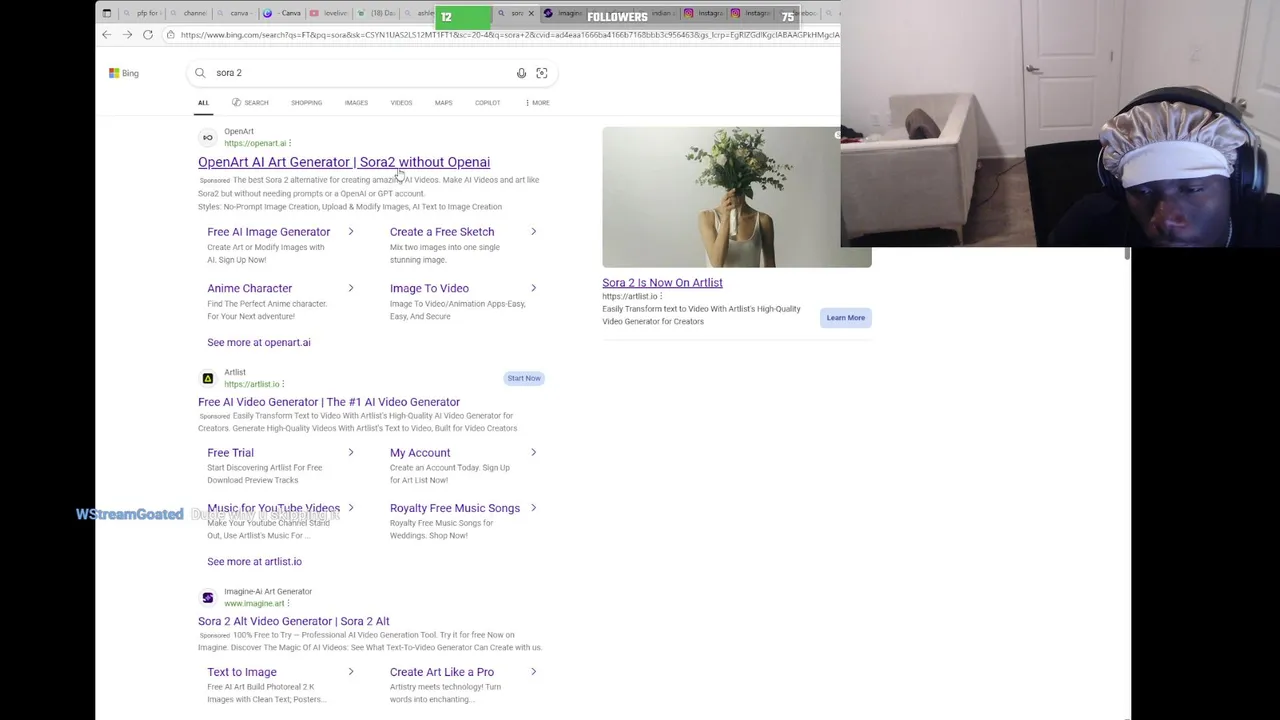Start voice search with microphone icon
This screenshot has width=1280, height=720.
click(521, 73)
